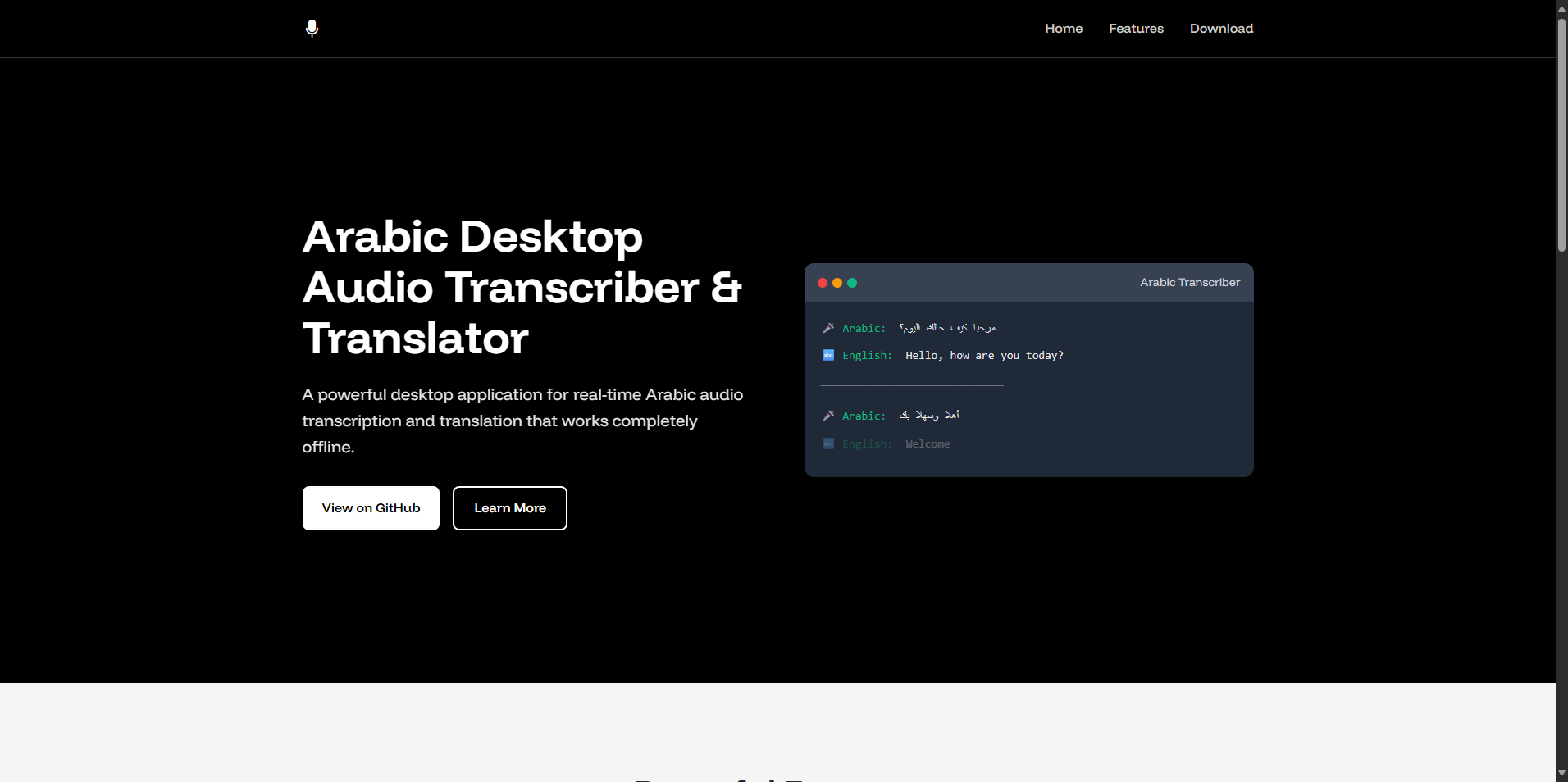Image resolution: width=1568 pixels, height=782 pixels.
Task: Click the microphone icon beside the second Arabic line
Action: pos(827,416)
